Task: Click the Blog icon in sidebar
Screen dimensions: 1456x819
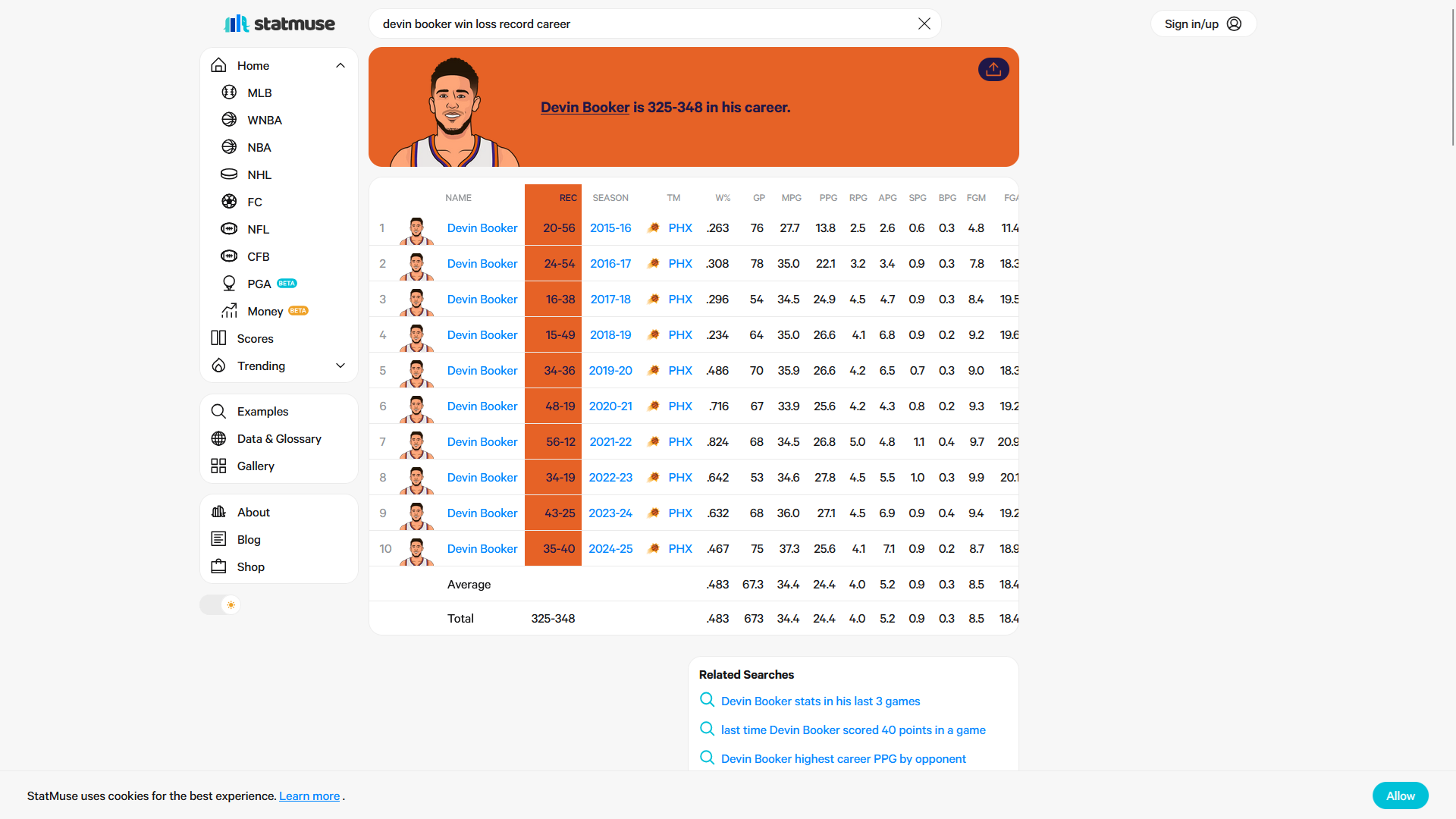Action: (218, 539)
